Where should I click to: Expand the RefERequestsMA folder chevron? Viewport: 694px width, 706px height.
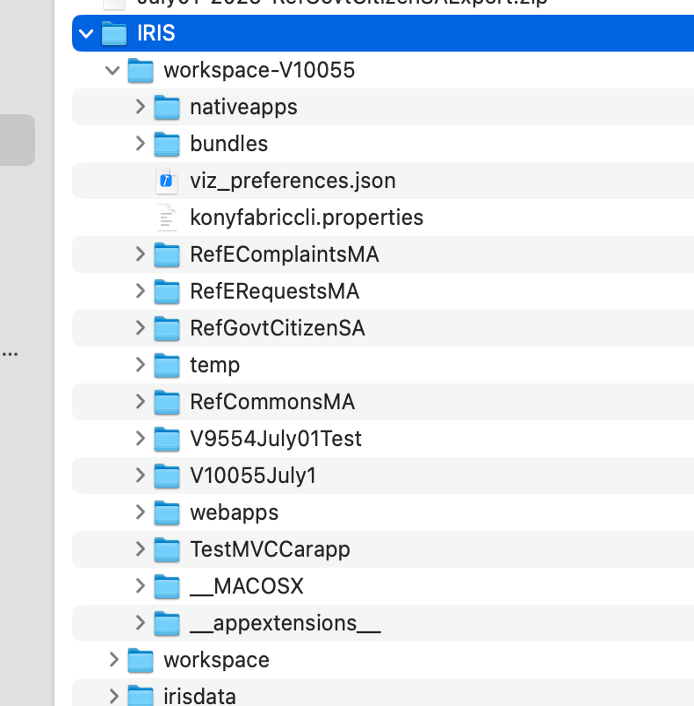tap(140, 291)
